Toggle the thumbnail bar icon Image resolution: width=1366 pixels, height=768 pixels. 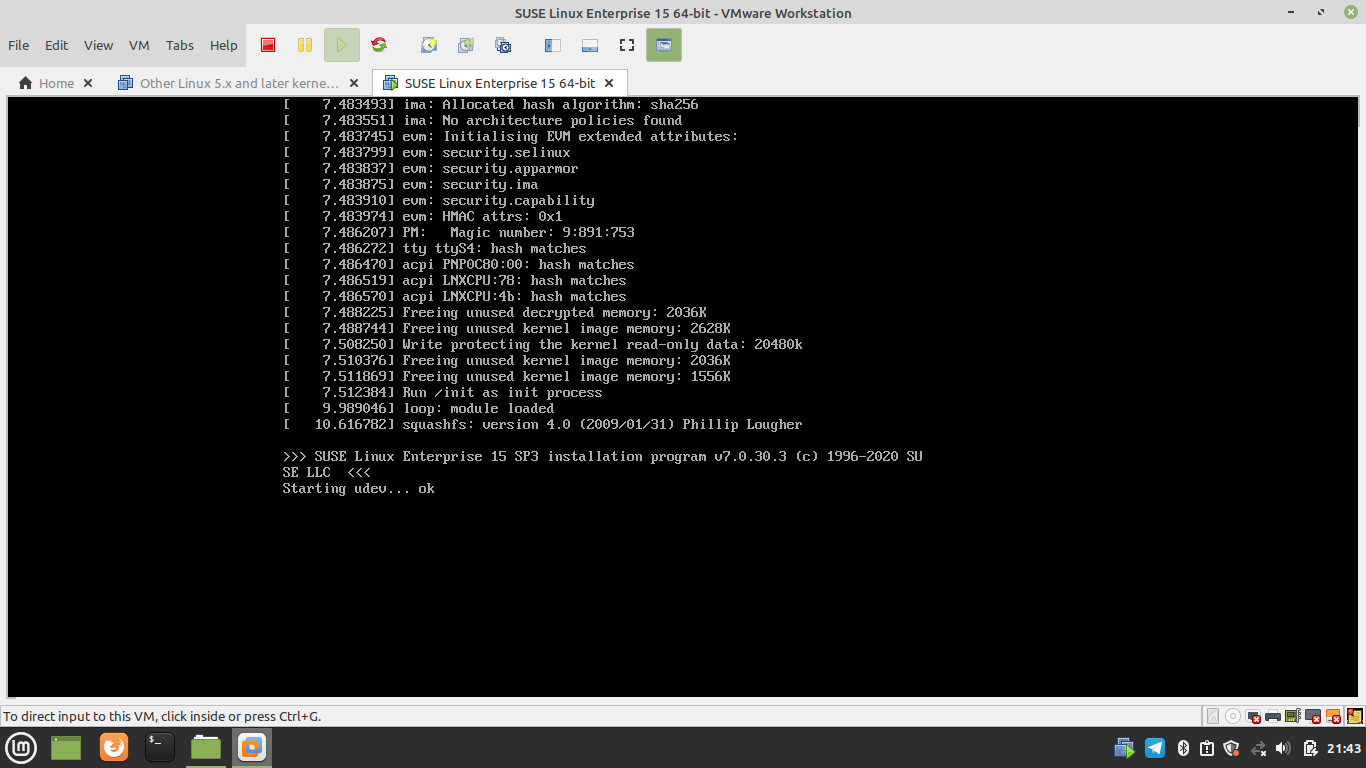click(x=589, y=45)
